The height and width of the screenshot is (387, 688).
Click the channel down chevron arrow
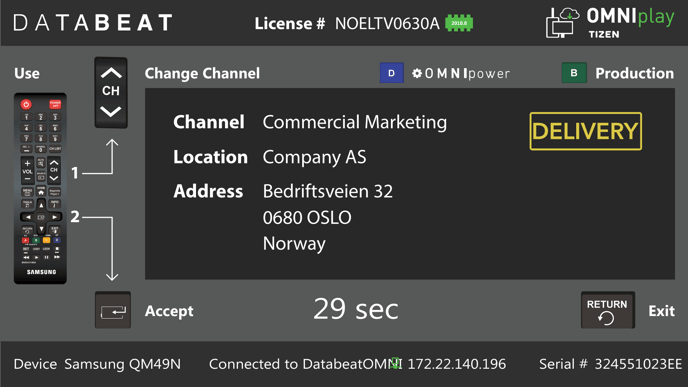(x=111, y=111)
